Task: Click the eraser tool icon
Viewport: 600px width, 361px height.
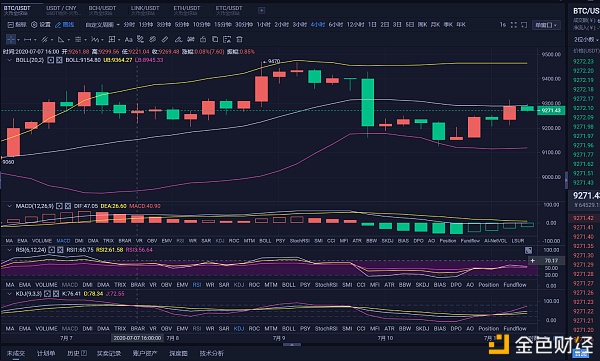Action: pos(178,39)
